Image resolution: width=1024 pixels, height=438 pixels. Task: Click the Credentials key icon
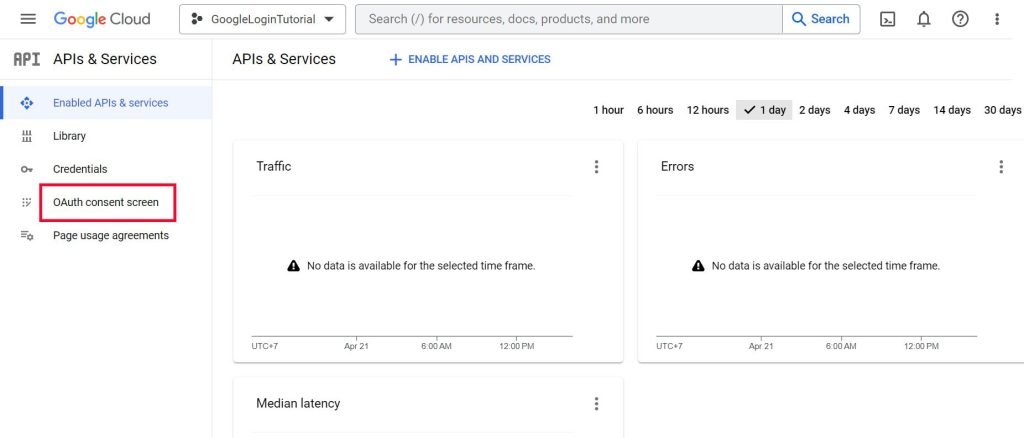(x=27, y=169)
